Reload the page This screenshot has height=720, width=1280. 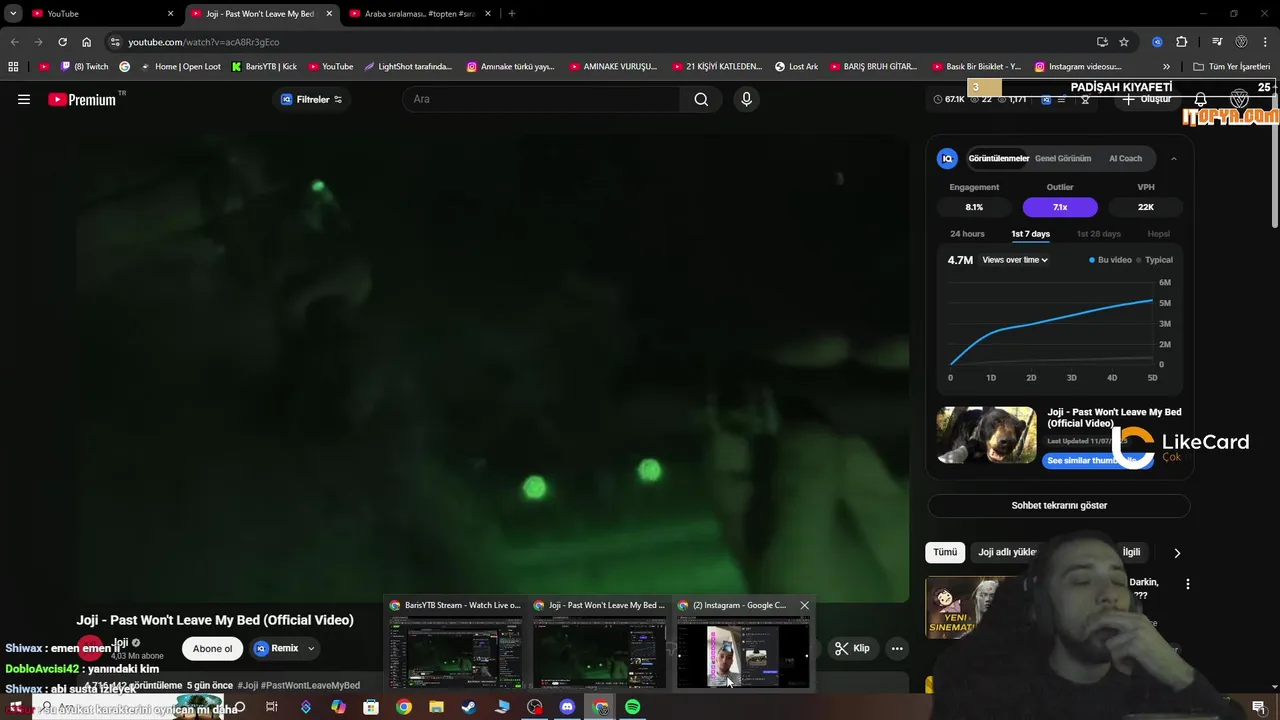pos(62,42)
